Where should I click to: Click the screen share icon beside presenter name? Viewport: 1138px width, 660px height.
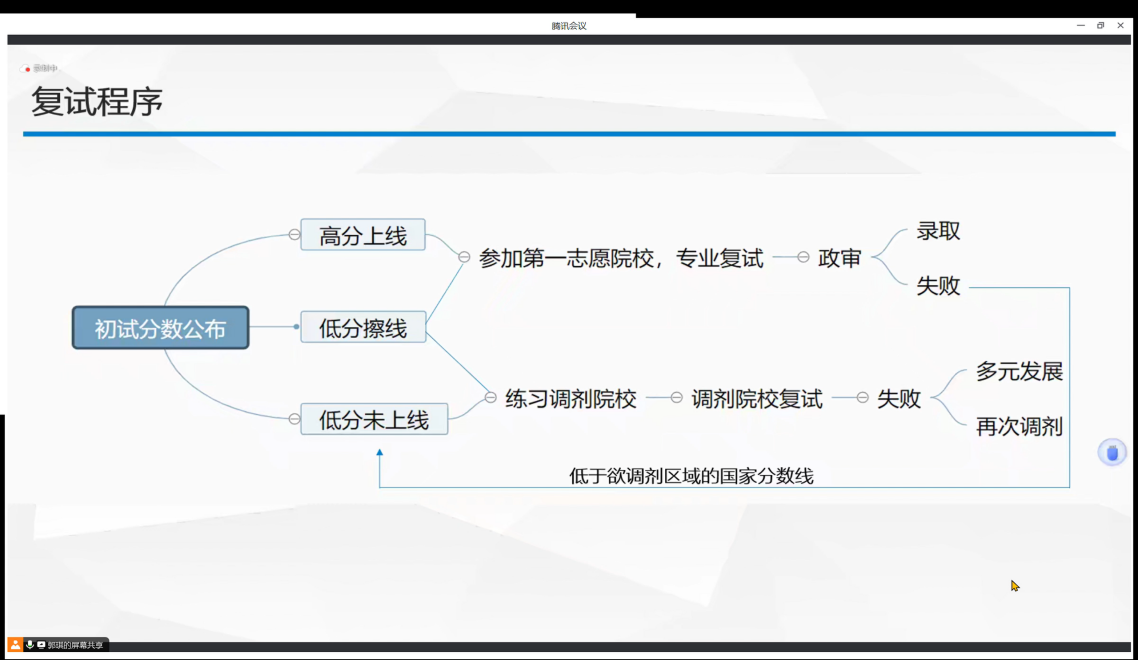[41, 645]
